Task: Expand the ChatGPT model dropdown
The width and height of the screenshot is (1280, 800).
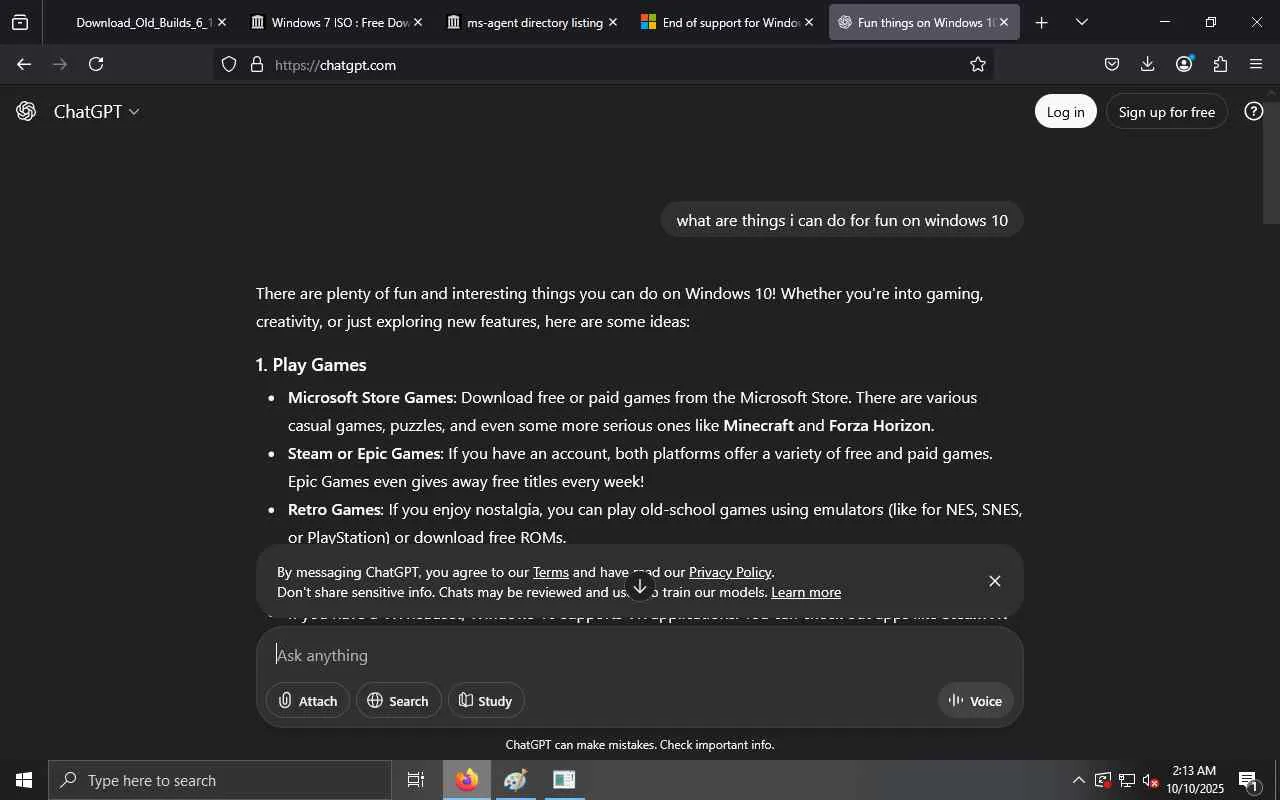Action: coord(96,112)
